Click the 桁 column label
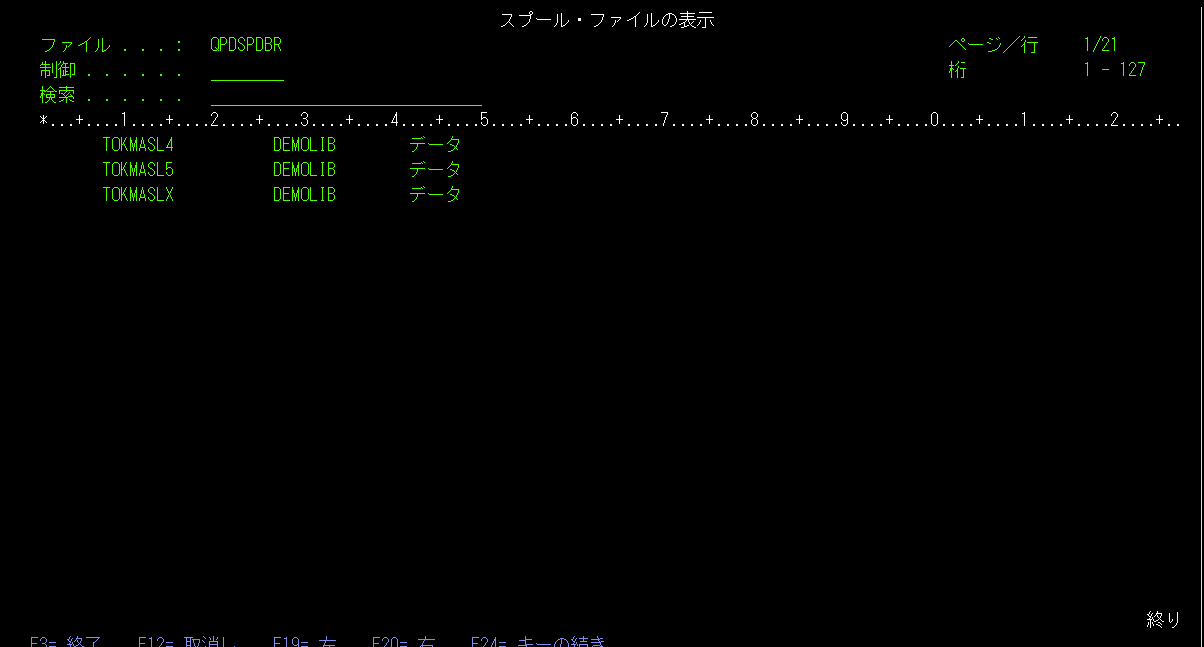Screen dimensions: 1204x647 [957, 71]
